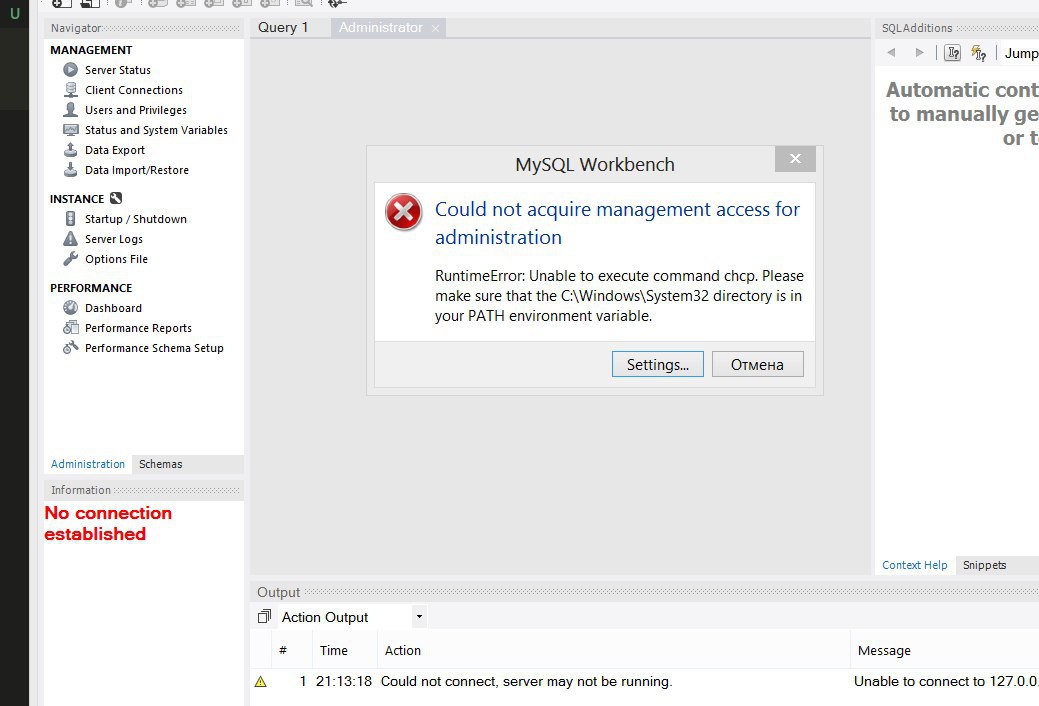Go back in SQLAdditions help
The width and height of the screenshot is (1039, 706).
pos(891,52)
